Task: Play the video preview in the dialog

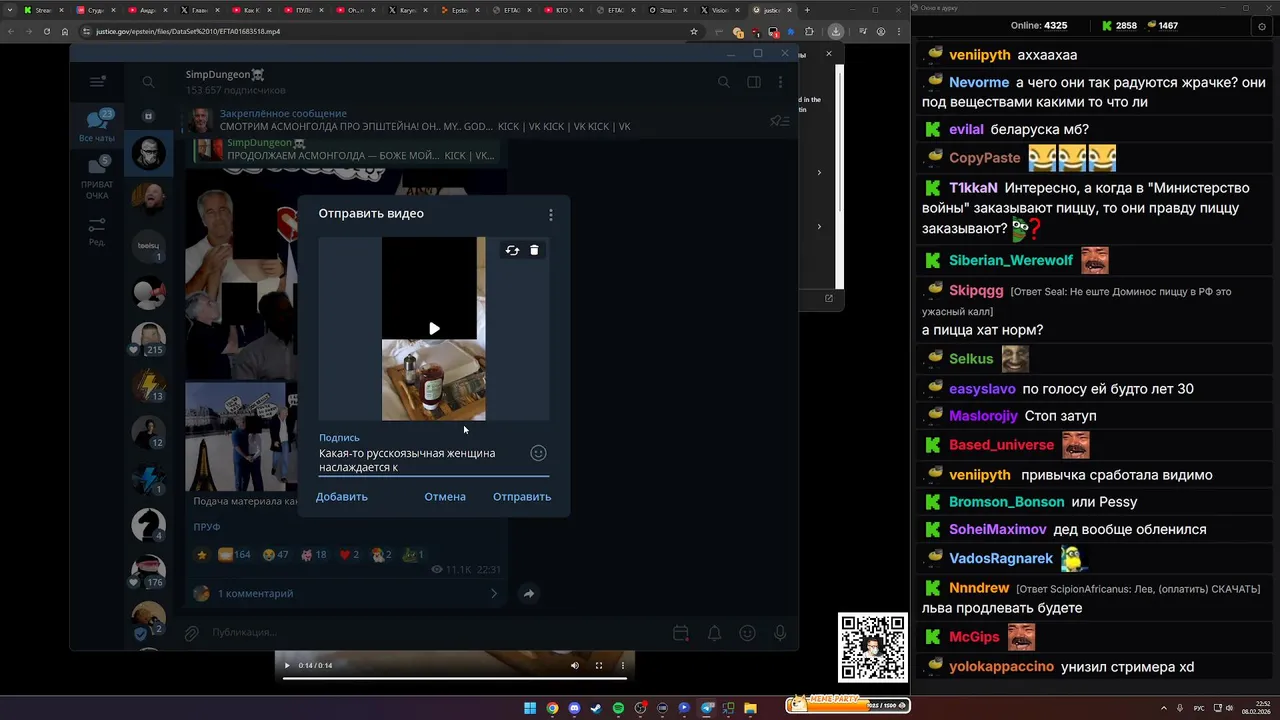Action: (434, 328)
